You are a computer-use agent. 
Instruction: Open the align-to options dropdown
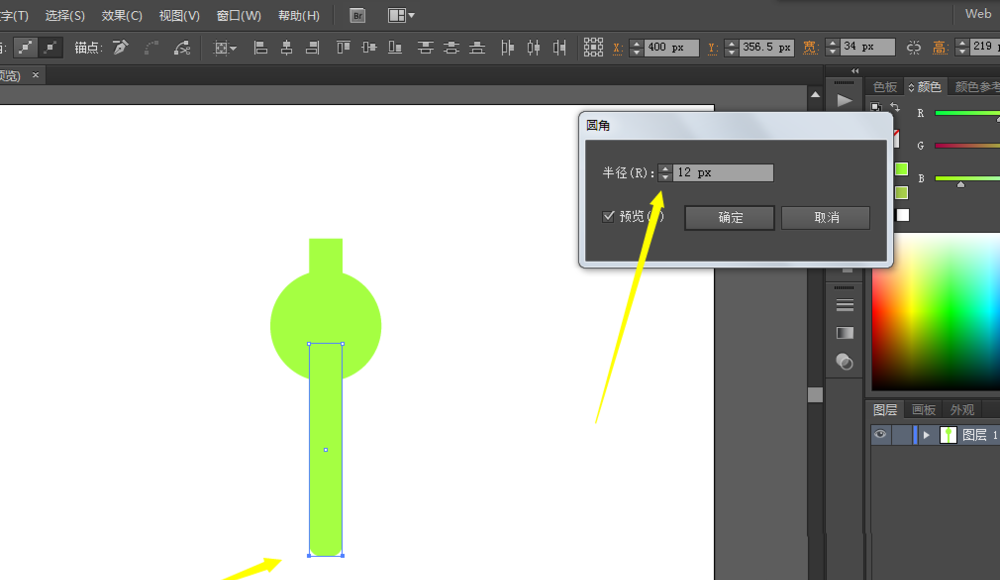pos(225,47)
